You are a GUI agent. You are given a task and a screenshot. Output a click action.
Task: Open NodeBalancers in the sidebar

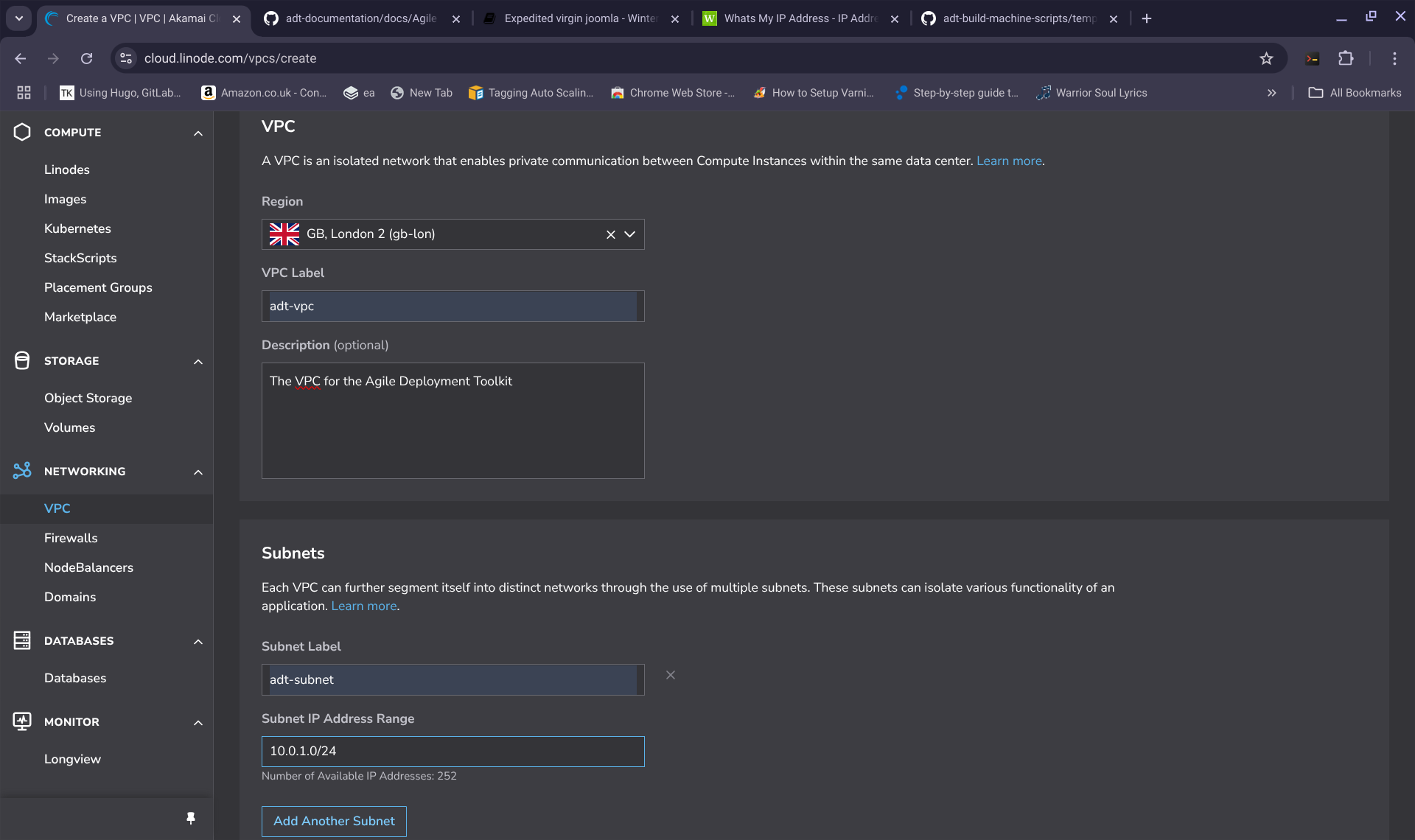point(88,567)
